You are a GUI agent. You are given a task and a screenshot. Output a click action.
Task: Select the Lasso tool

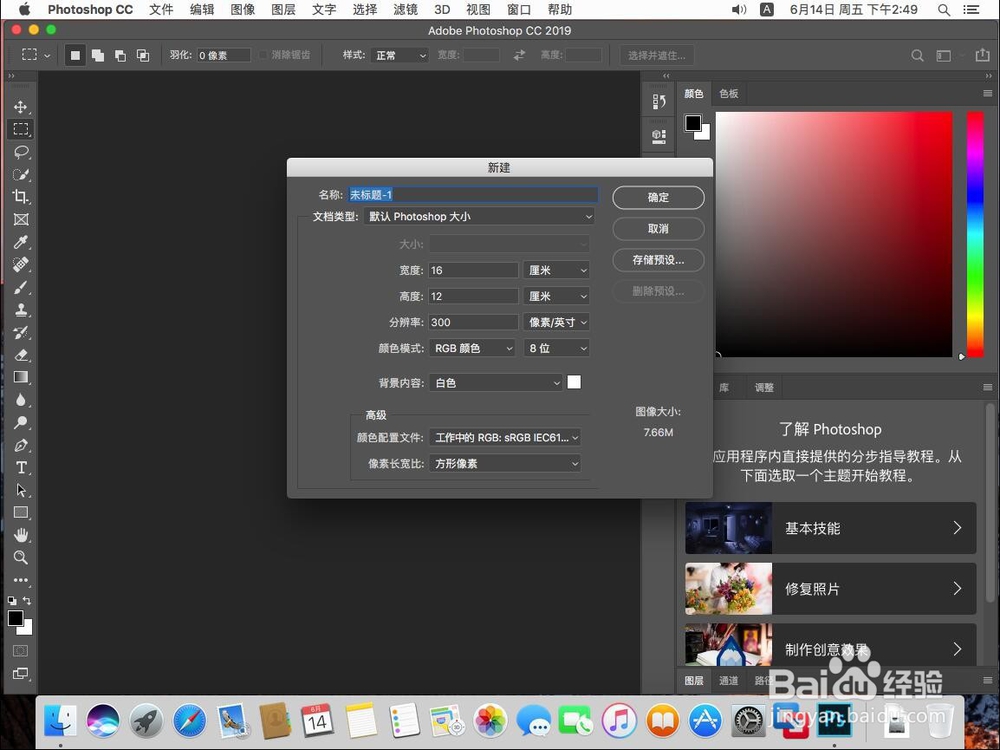coord(21,152)
